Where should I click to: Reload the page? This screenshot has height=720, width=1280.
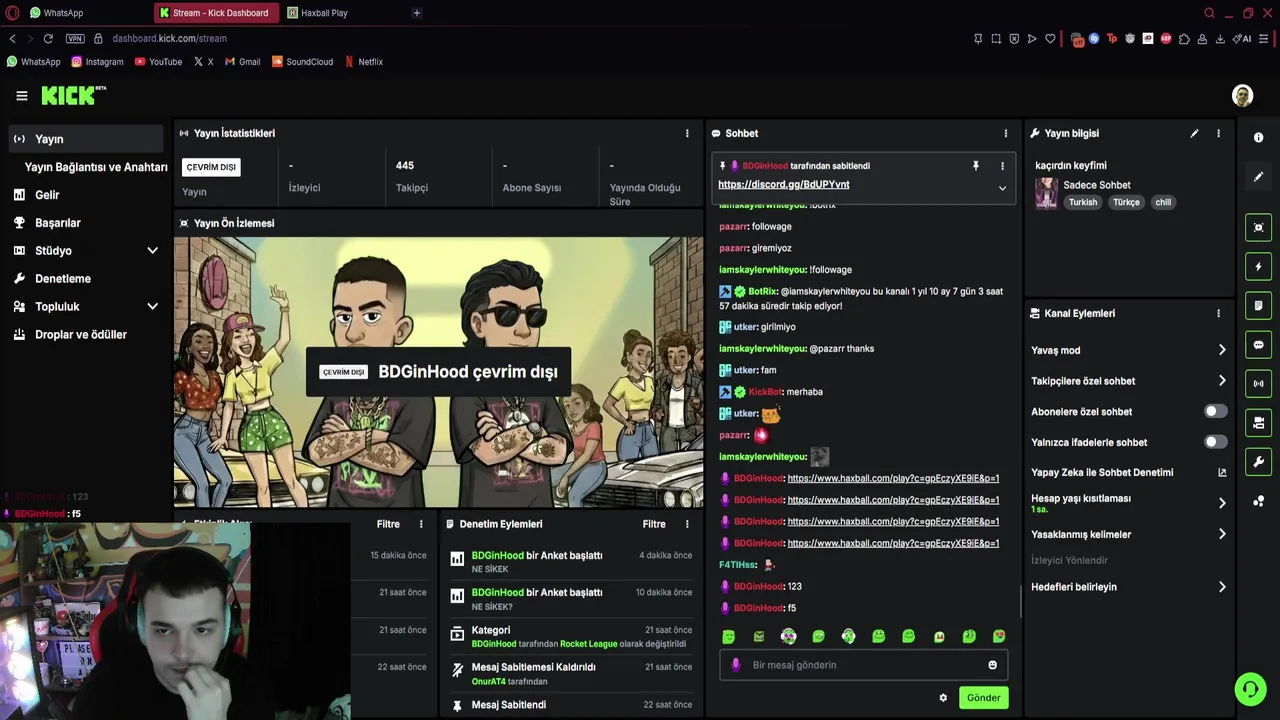pos(47,38)
